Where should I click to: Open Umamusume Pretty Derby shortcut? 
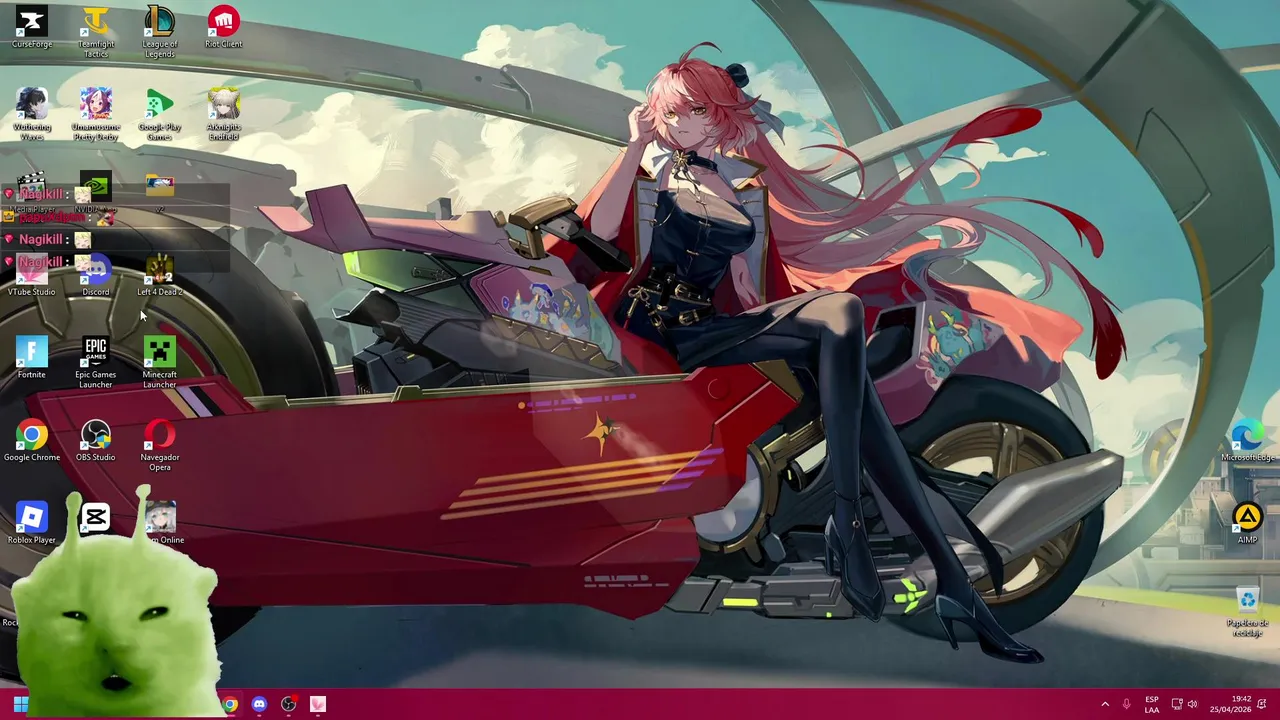[96, 114]
